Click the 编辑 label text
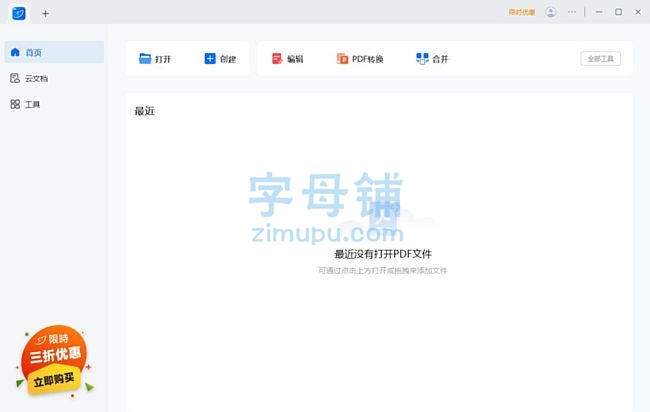This screenshot has width=650, height=412. (295, 59)
